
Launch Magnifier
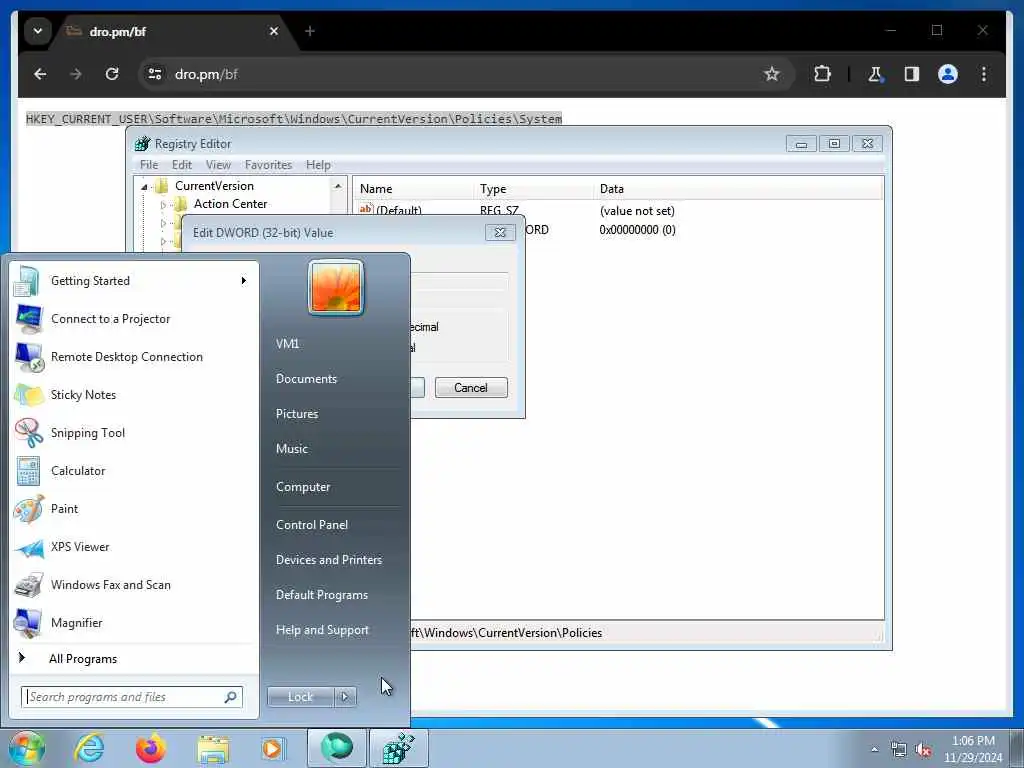(133, 622)
